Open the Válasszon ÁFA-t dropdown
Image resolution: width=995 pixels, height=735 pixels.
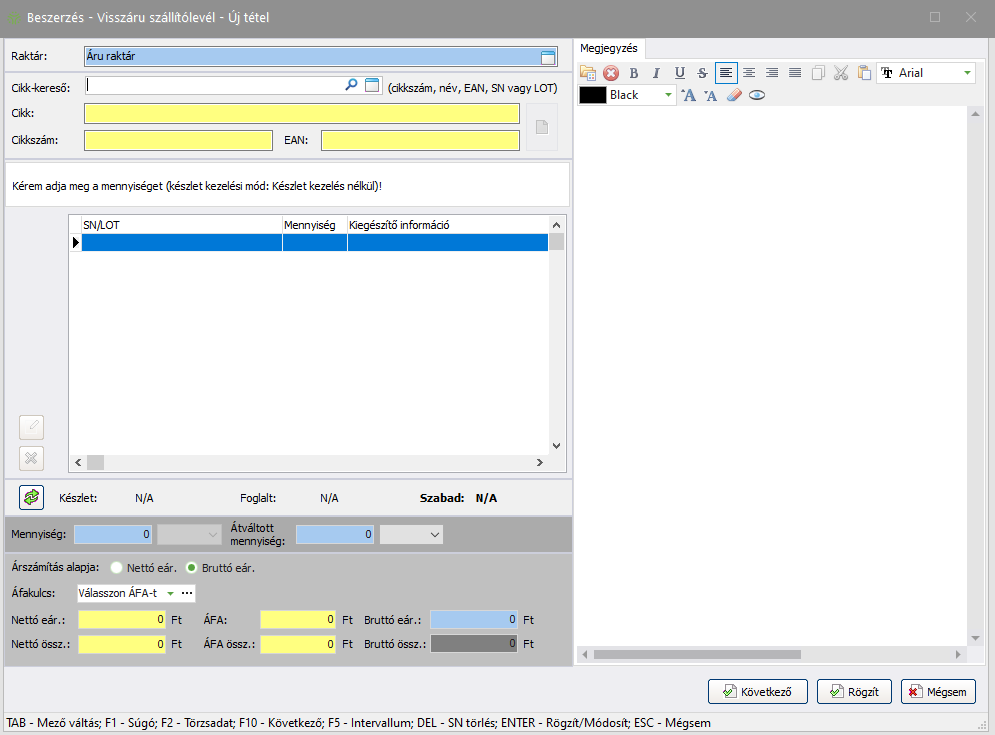[170, 594]
